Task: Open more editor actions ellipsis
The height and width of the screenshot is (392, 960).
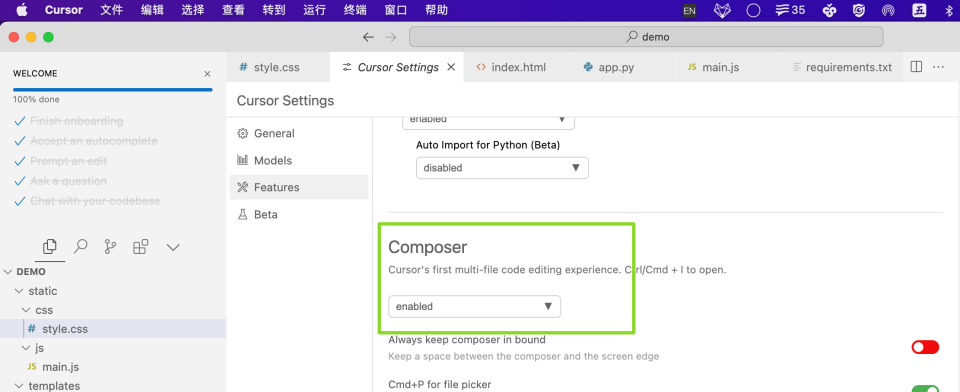Action: coord(938,67)
